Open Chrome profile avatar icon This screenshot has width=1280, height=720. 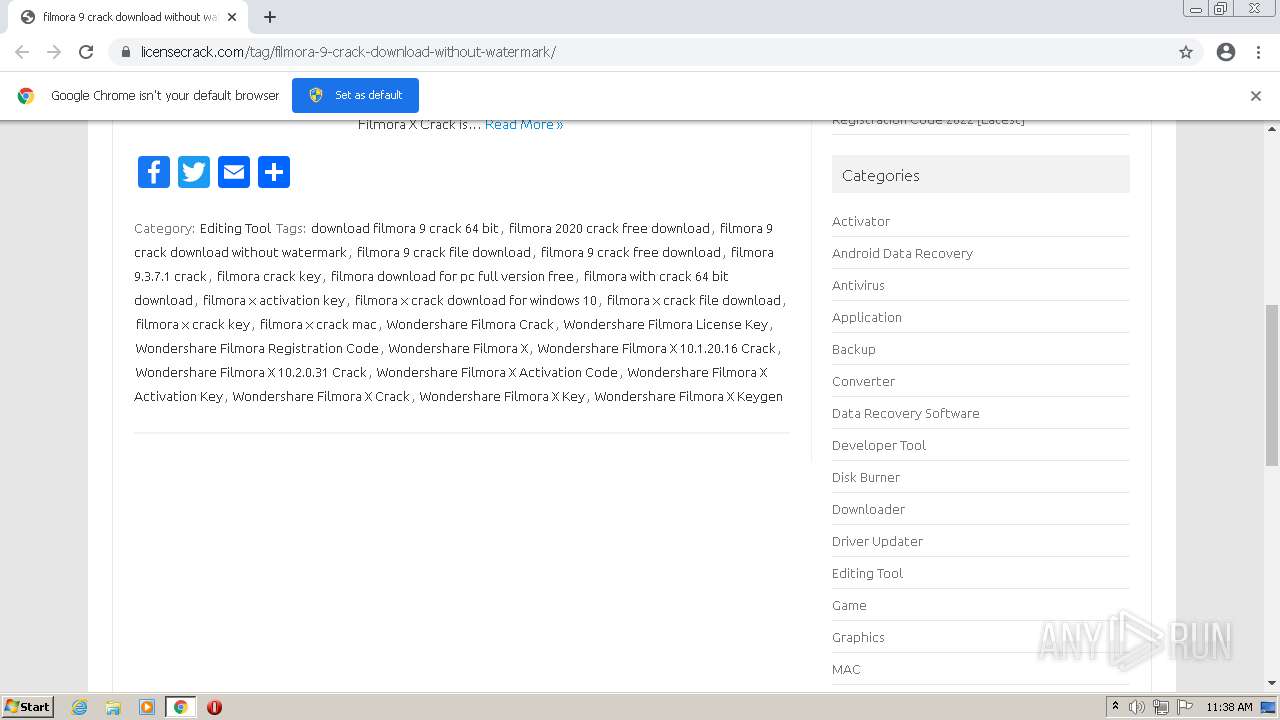tap(1226, 52)
